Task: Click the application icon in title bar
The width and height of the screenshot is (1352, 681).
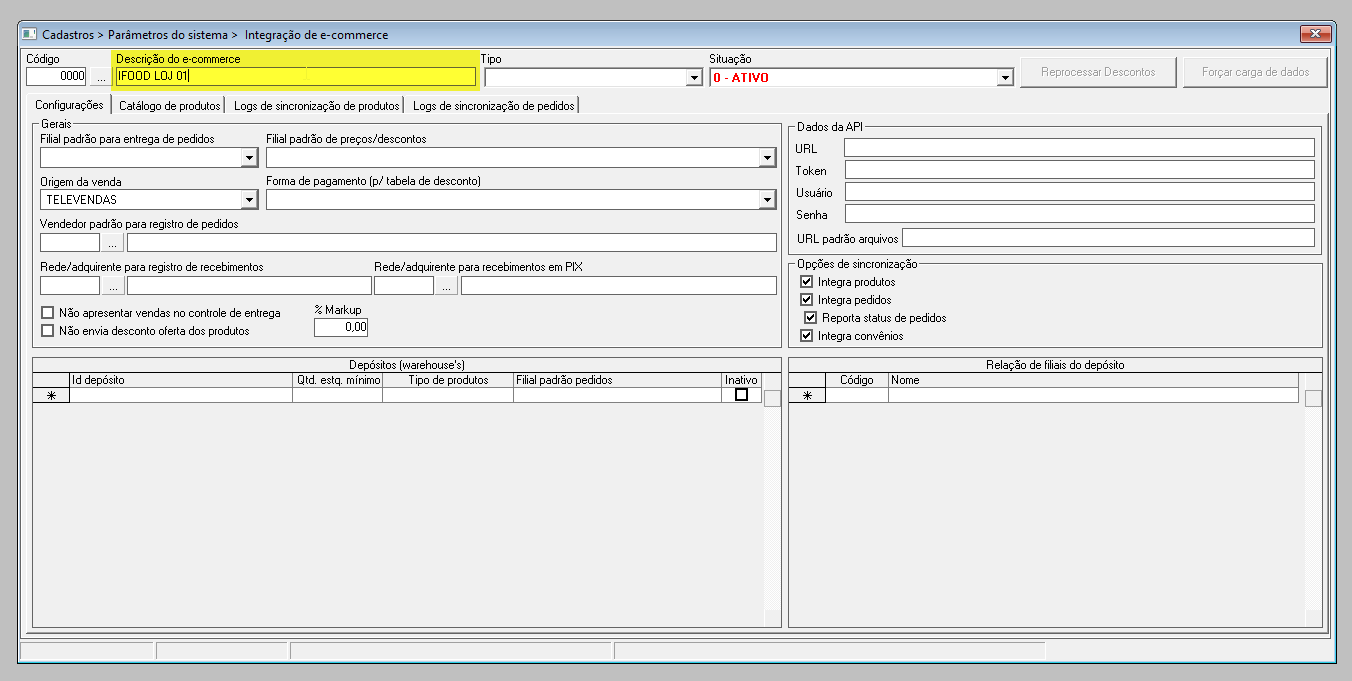Action: (x=30, y=34)
